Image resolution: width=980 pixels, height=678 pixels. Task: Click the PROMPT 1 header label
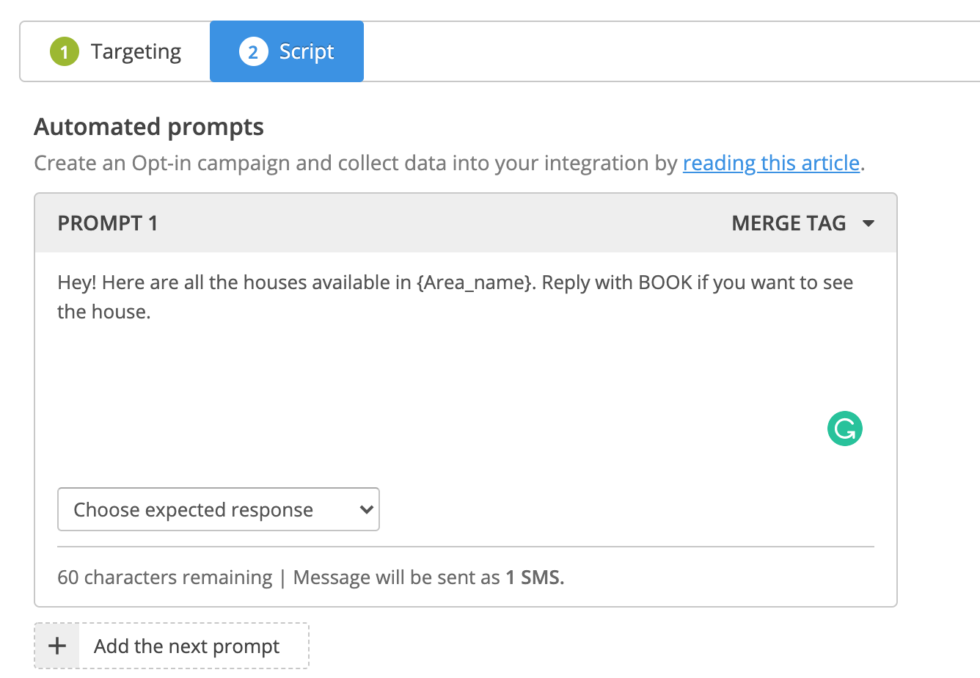point(107,223)
